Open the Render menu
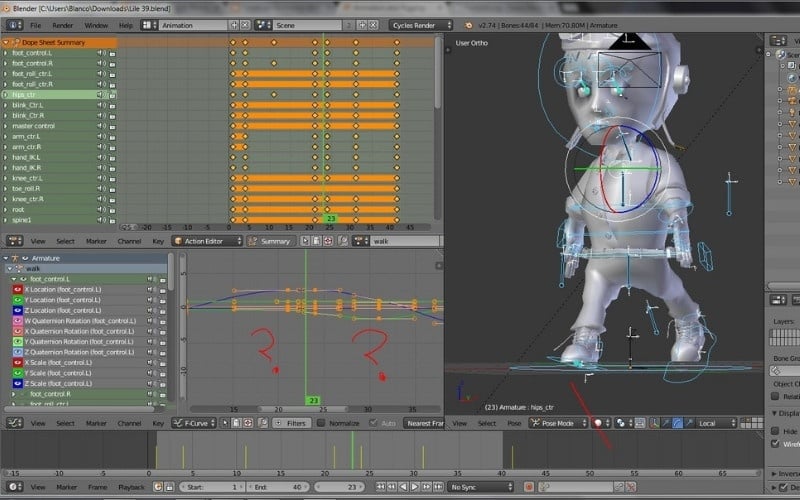800x500 pixels. click(62, 24)
